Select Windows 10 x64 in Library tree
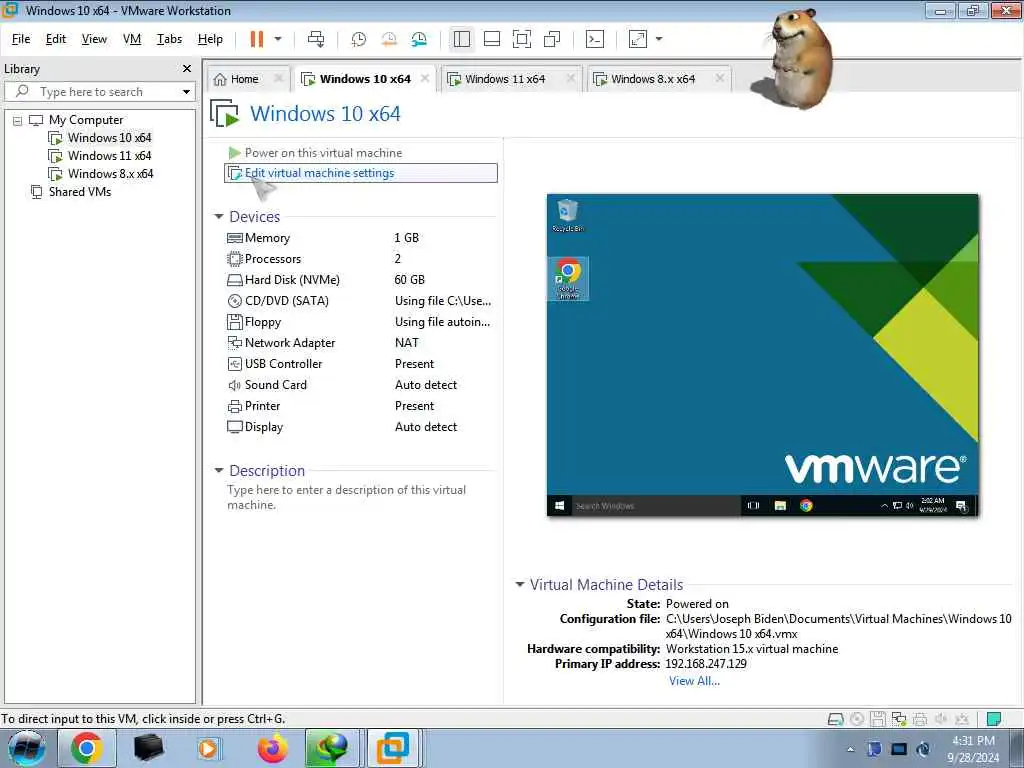 100,138
